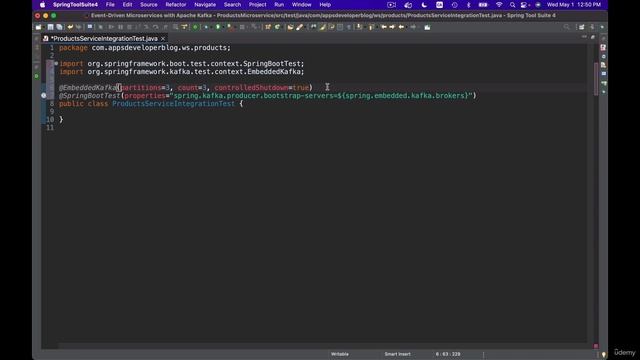Open the File menu
Screen dimensions: 640x360
110,5
